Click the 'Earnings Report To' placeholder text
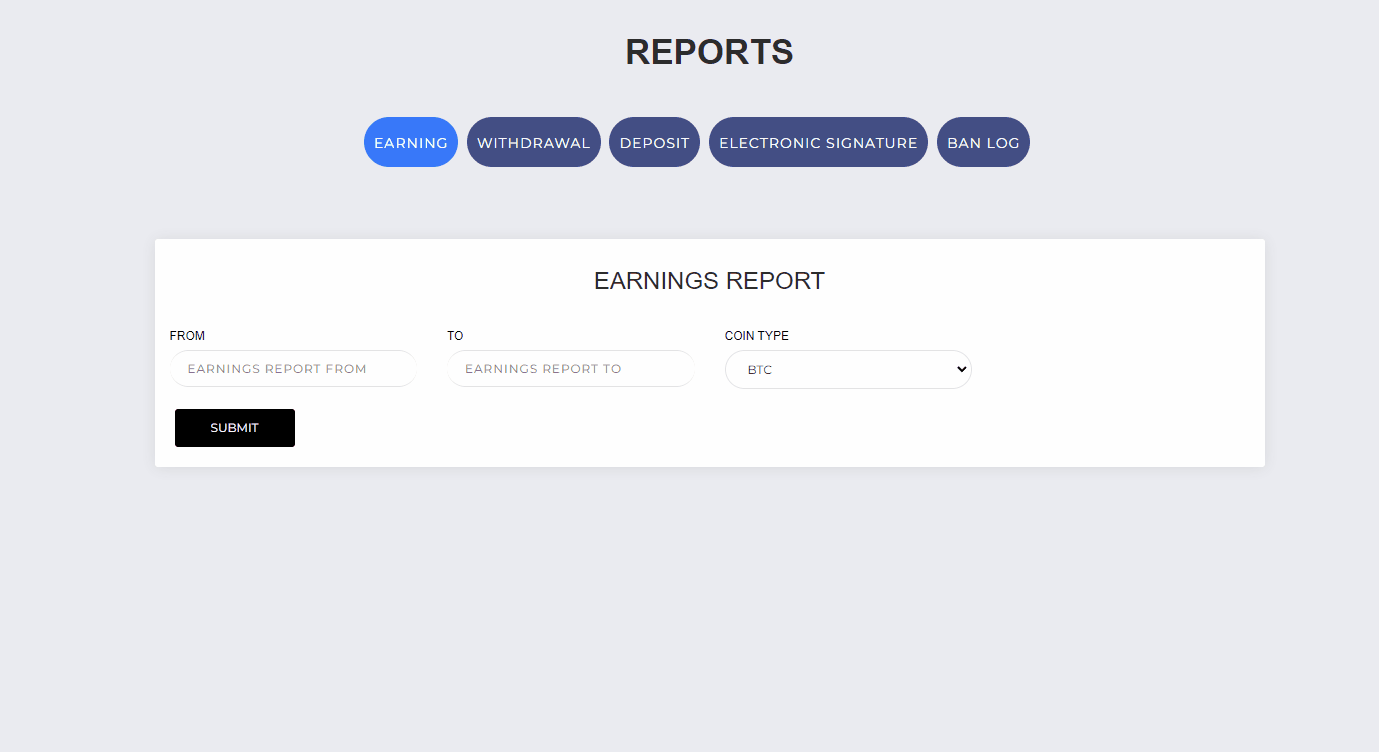This screenshot has width=1379, height=752. (x=543, y=369)
